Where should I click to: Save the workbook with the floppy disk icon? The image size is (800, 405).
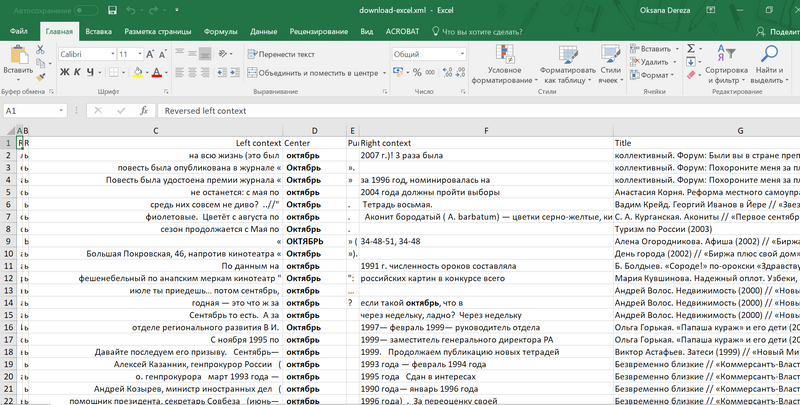112,10
